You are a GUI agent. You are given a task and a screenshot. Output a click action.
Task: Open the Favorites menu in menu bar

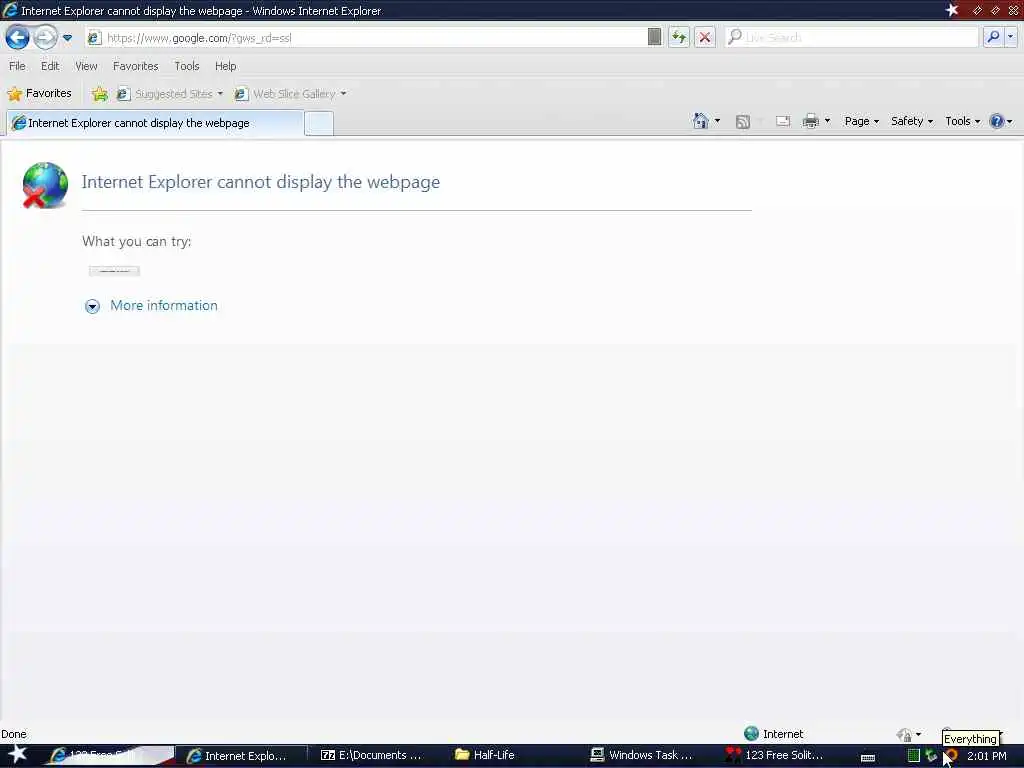click(x=135, y=66)
